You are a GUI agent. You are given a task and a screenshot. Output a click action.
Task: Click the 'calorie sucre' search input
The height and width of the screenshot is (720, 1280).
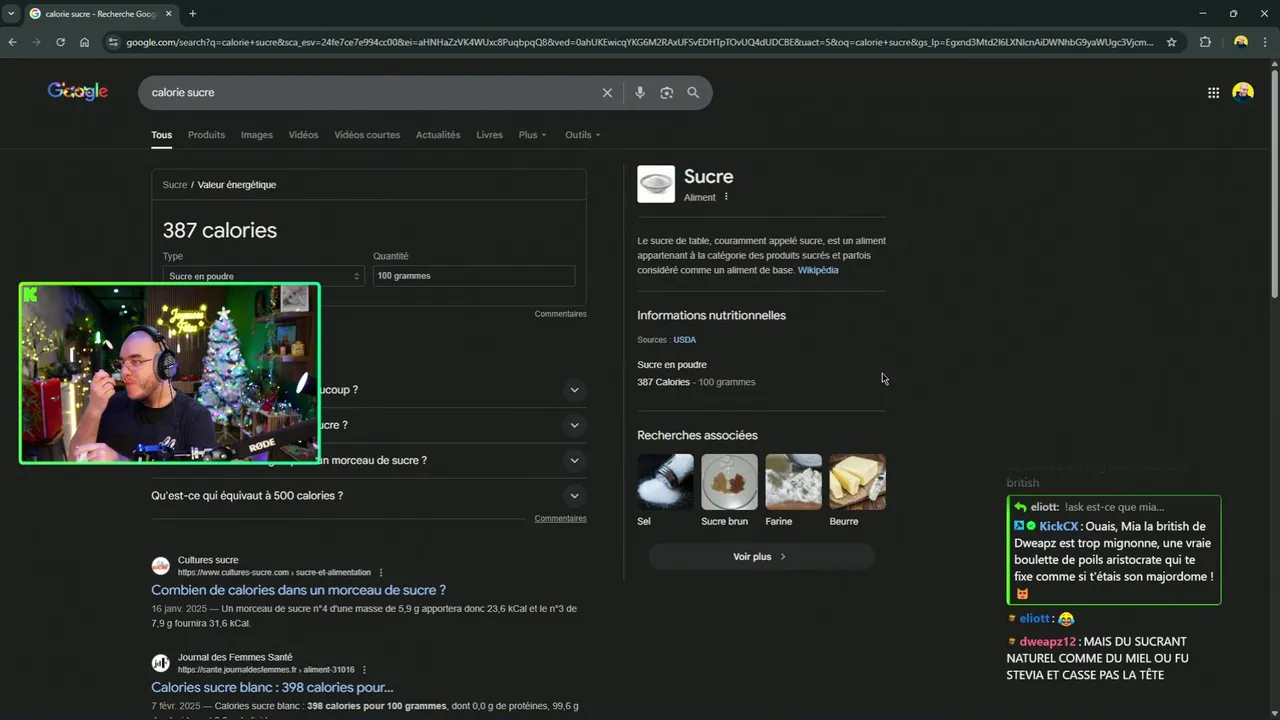(x=370, y=93)
